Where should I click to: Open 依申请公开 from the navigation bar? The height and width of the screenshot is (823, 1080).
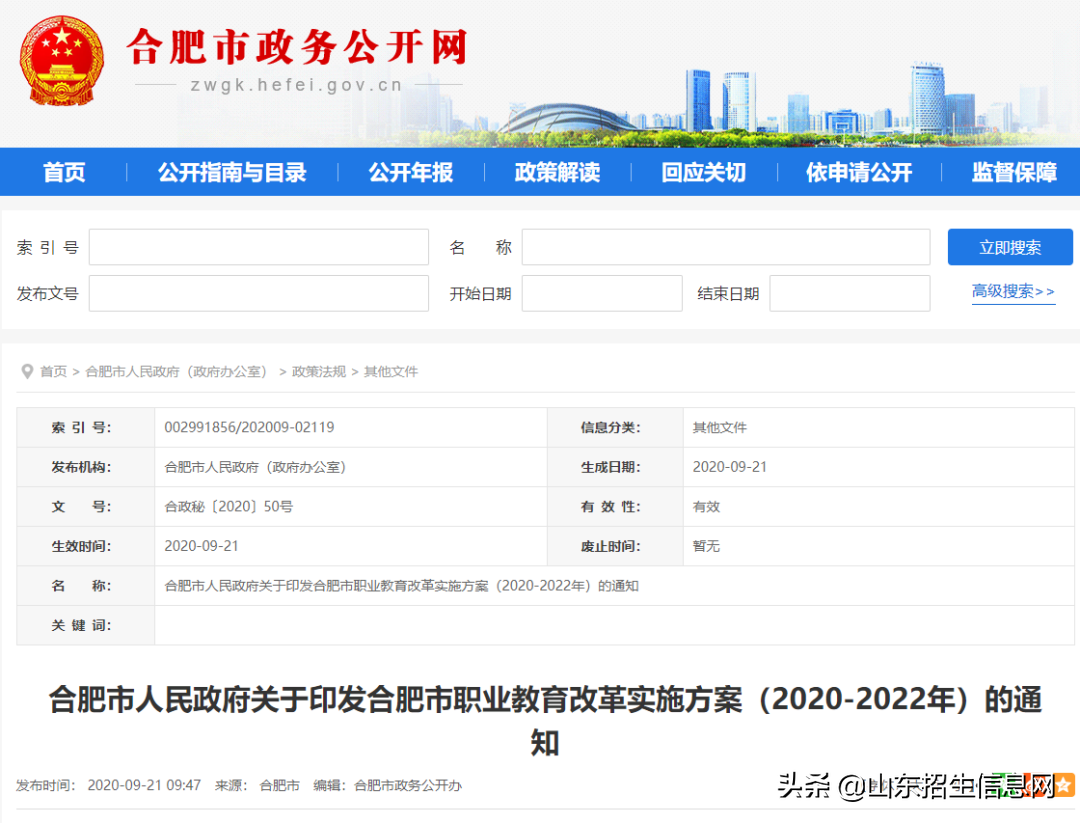pos(858,171)
